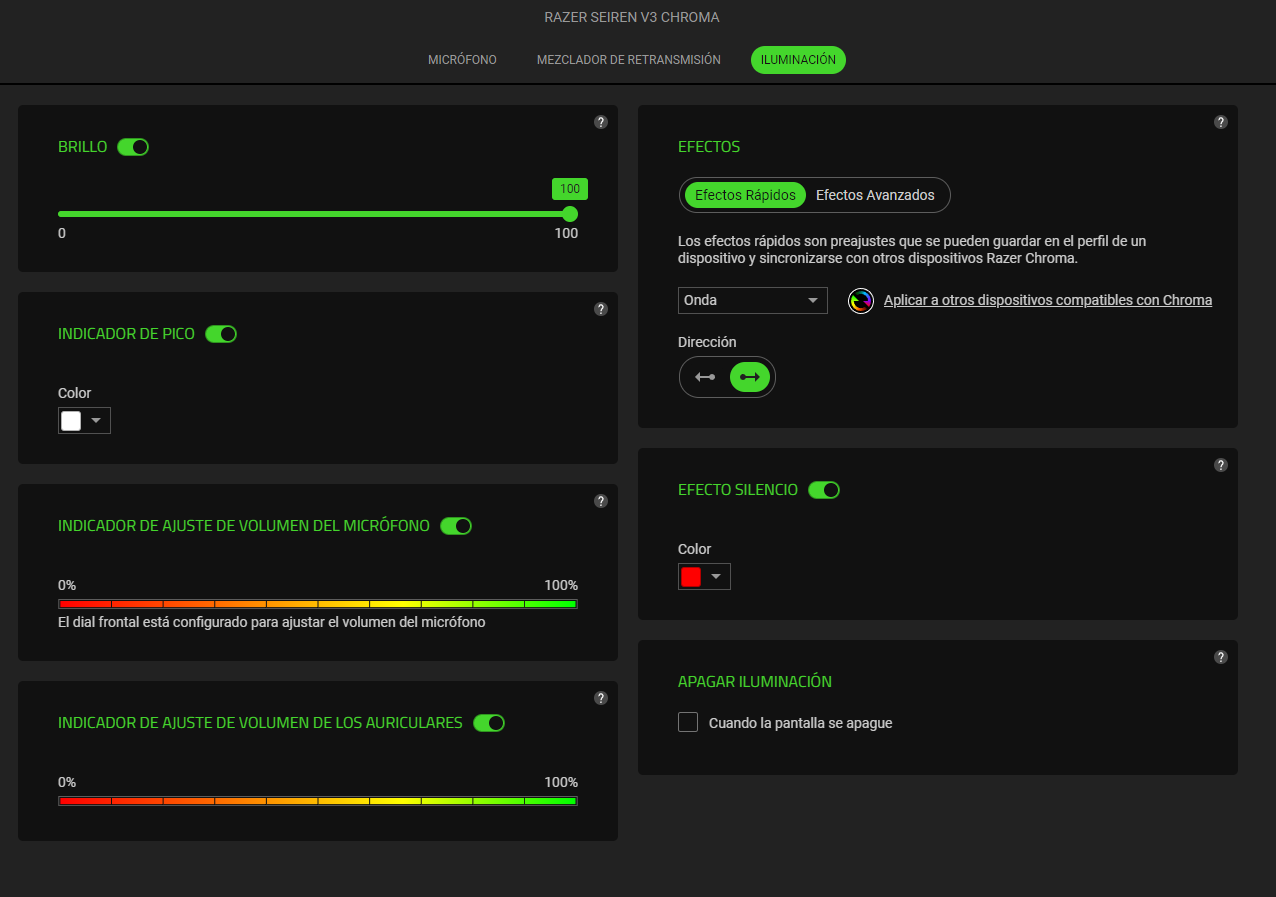Click the white peak indicator color swatch
This screenshot has height=897, width=1276.
[71, 421]
